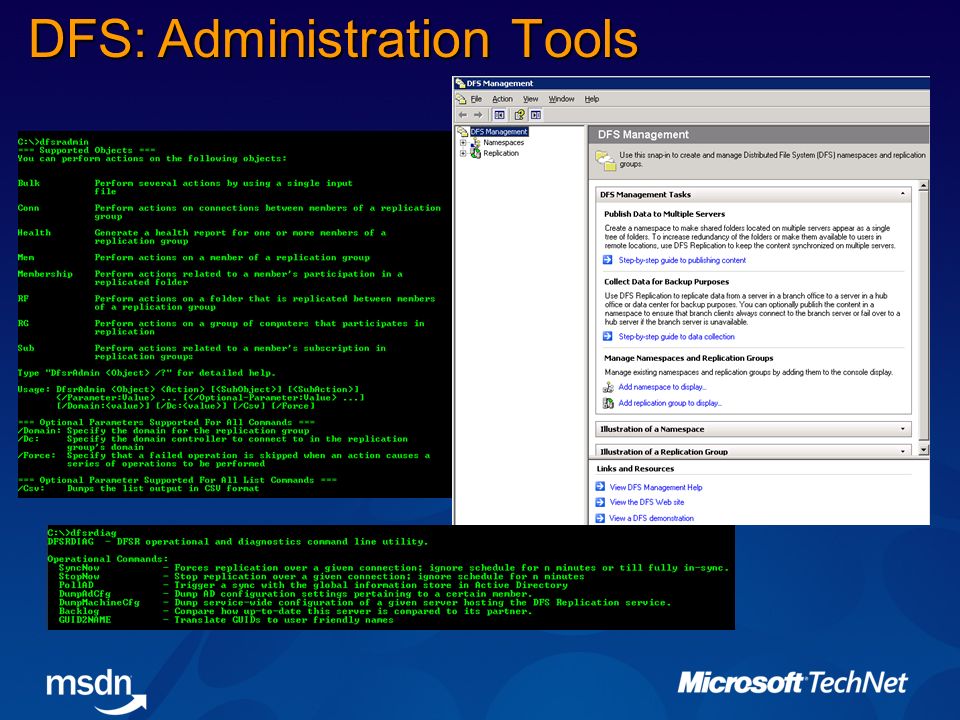This screenshot has width=960, height=720.
Task: Click the task pane scrollbar down arrow
Action: (923, 450)
